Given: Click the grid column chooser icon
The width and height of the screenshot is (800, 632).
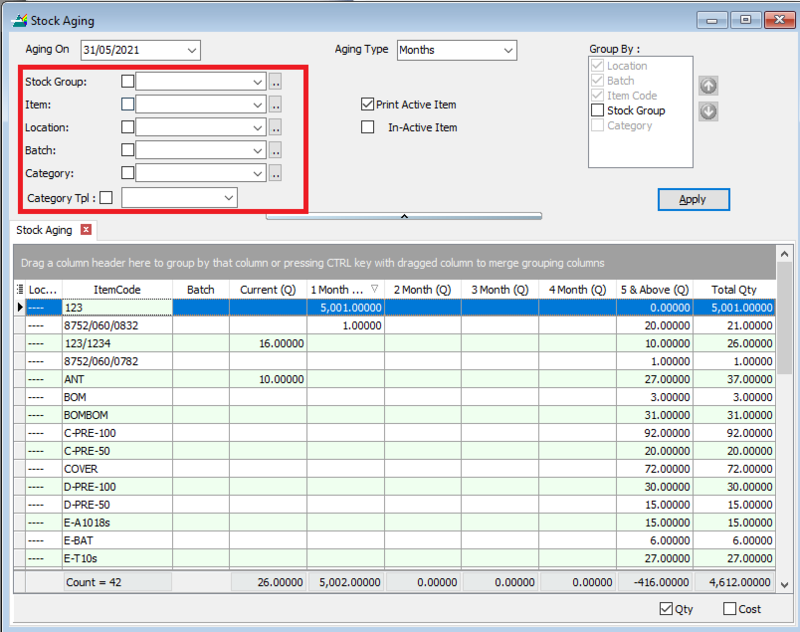Looking at the screenshot, I should tap(20, 289).
